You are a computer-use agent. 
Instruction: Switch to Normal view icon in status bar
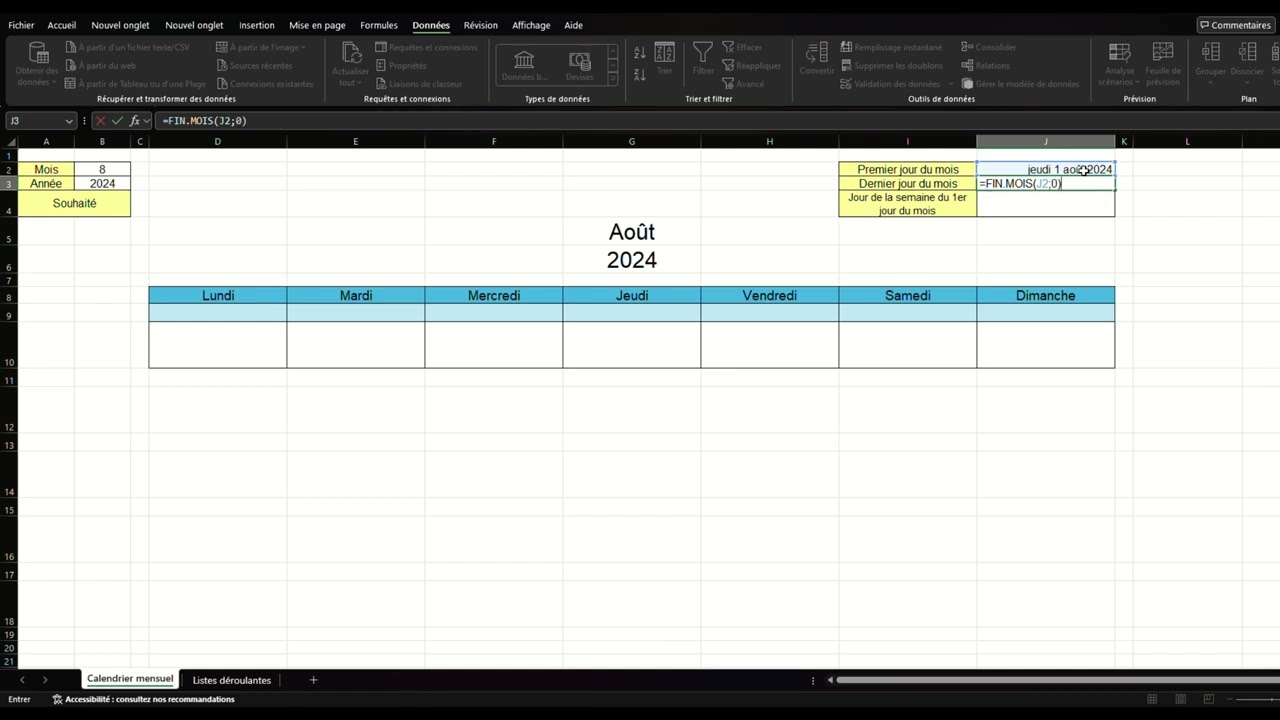[1152, 699]
